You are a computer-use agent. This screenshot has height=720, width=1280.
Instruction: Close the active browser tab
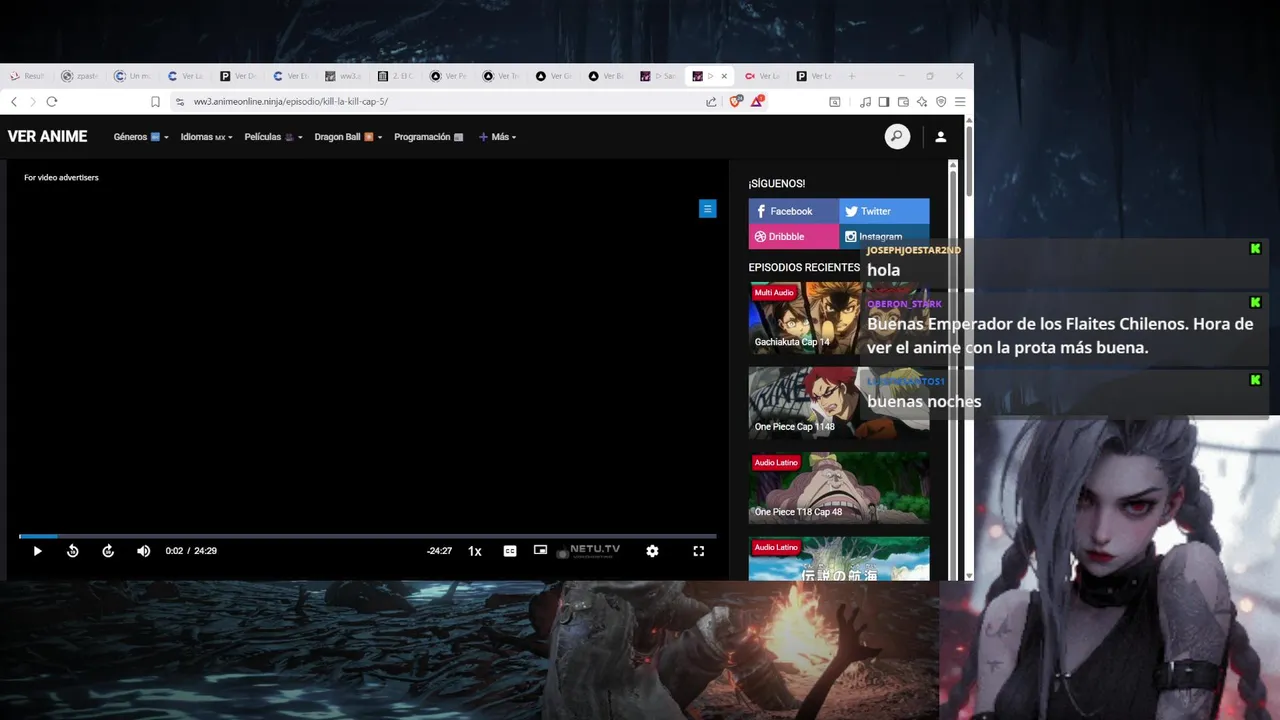[x=724, y=76]
